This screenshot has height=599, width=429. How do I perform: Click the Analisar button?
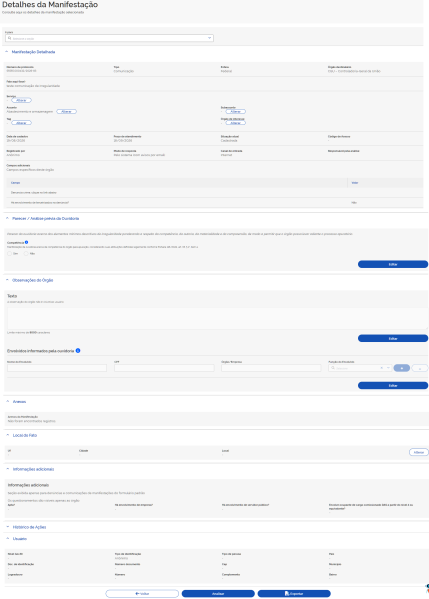coord(218,593)
